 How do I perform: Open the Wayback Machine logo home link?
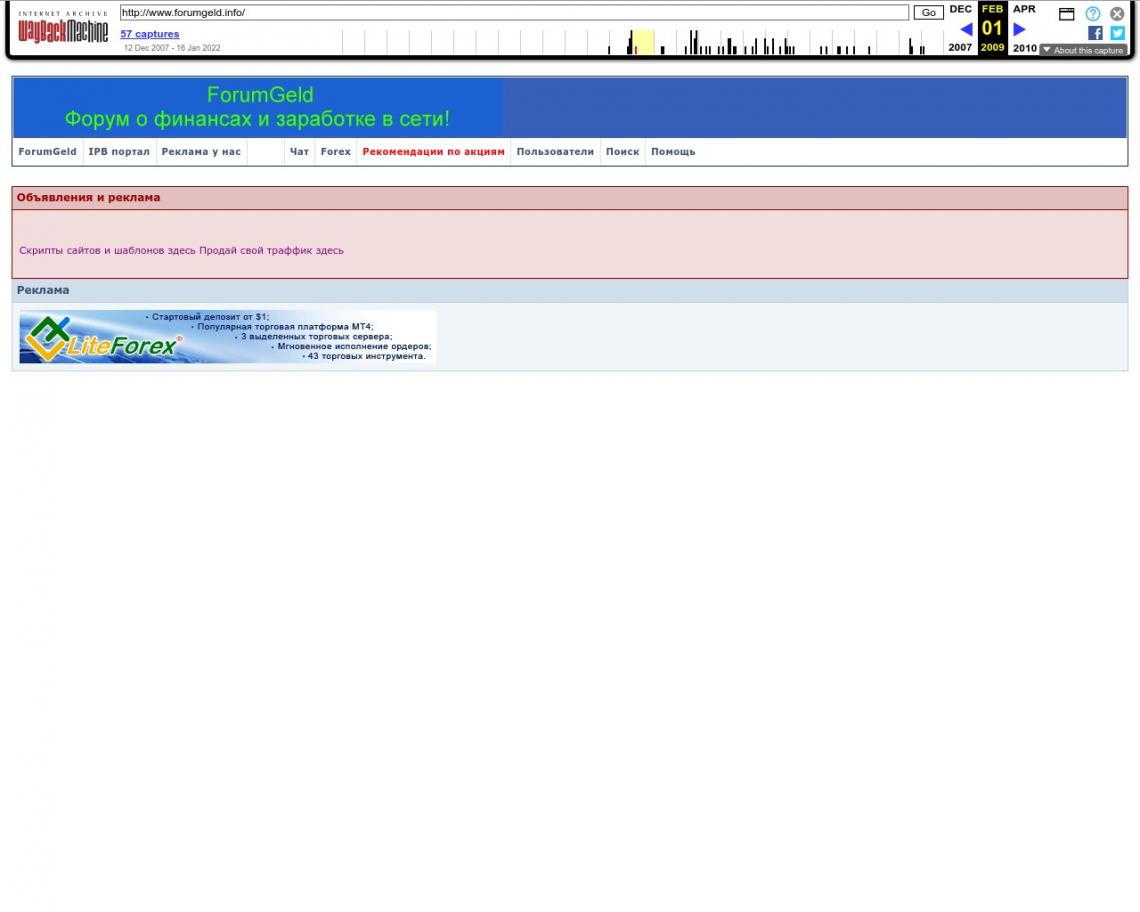click(x=63, y=29)
